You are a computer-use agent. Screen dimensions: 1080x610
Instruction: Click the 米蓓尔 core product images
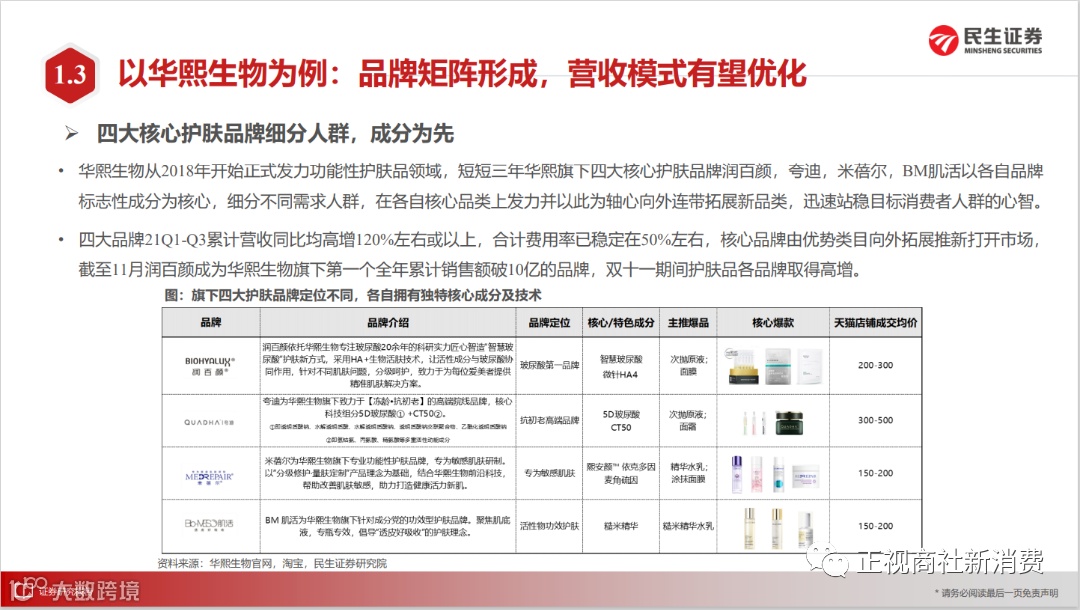pyautogui.click(x=774, y=474)
